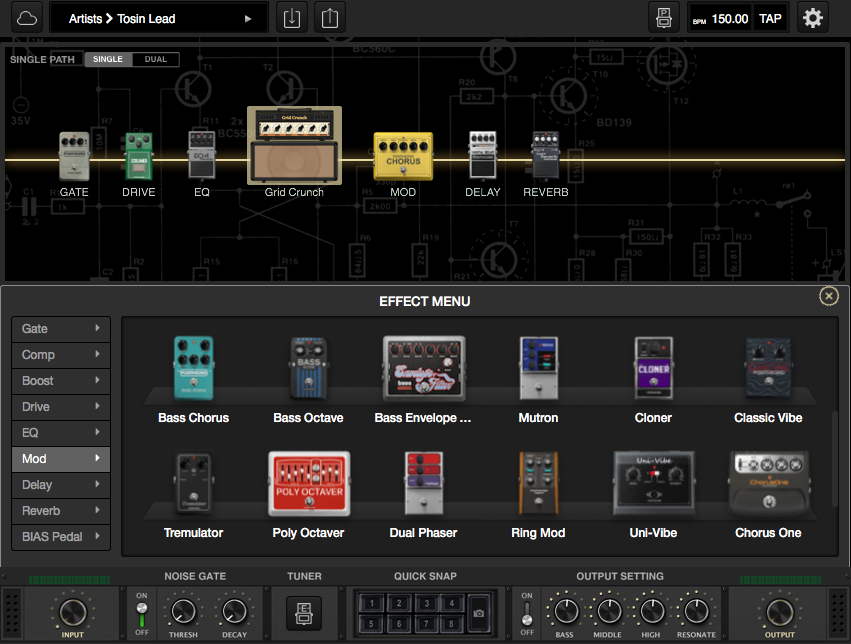Click the download preset icon
The image size is (851, 644).
291,18
